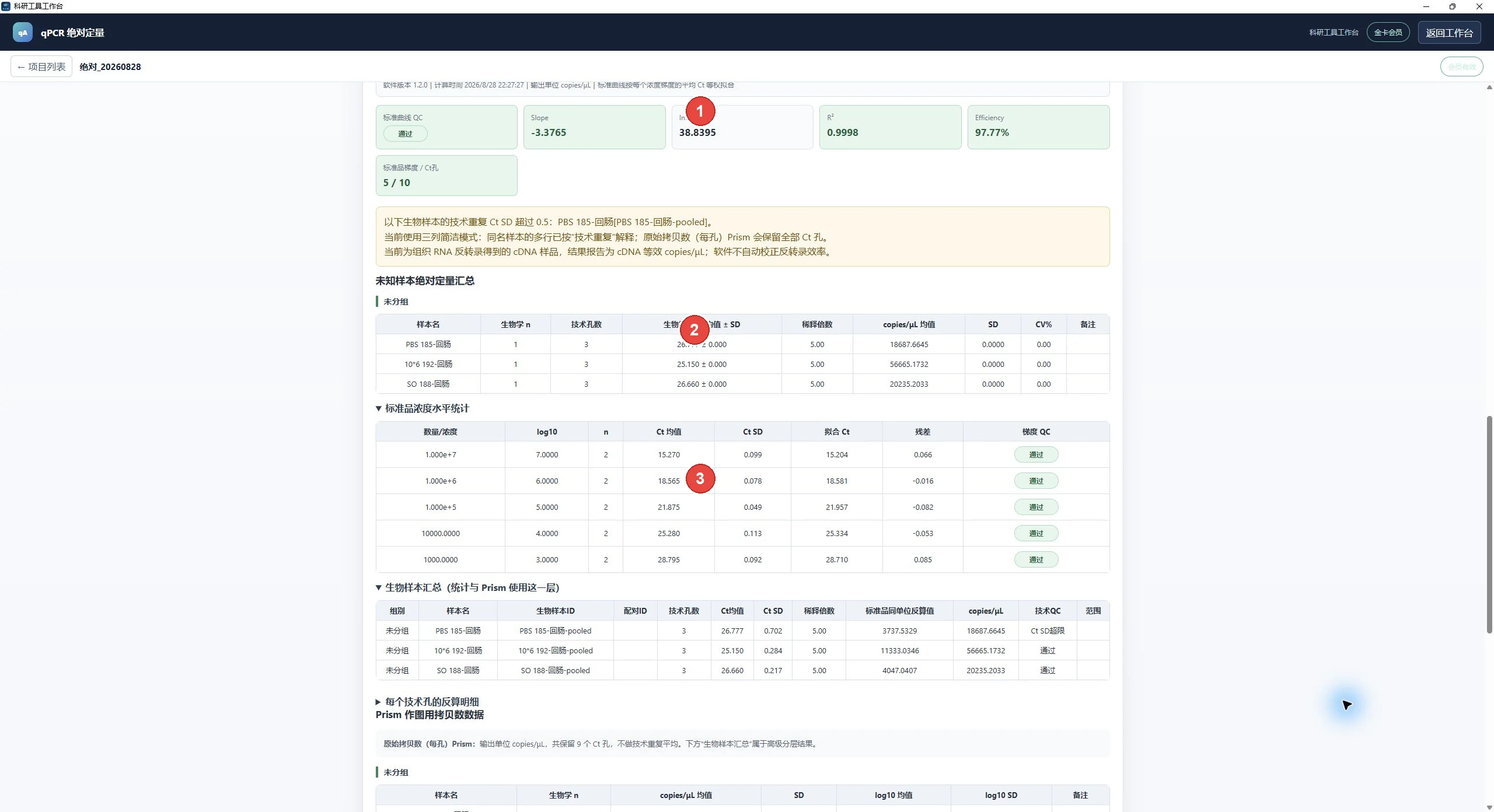The width and height of the screenshot is (1494, 812).
Task: Click the copies/μL value 56665.1732 in summary
Action: coord(909,364)
